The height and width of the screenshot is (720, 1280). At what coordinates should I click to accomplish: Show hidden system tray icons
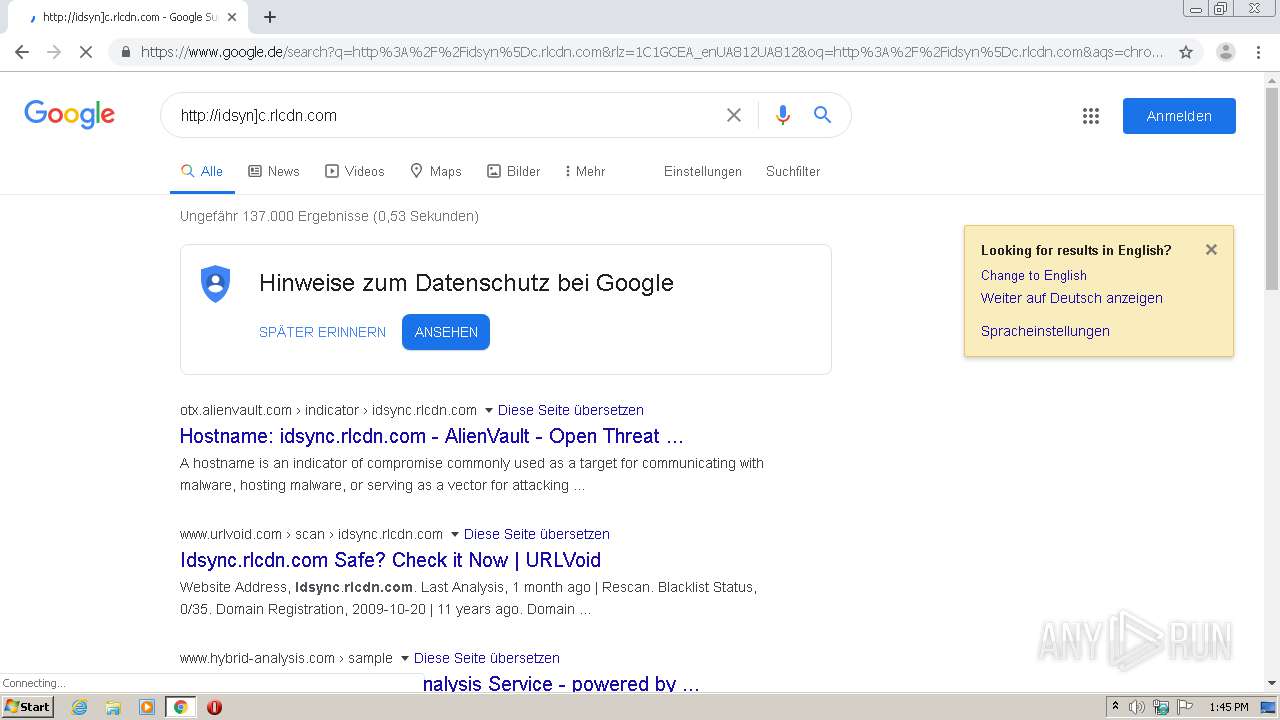(x=1116, y=707)
